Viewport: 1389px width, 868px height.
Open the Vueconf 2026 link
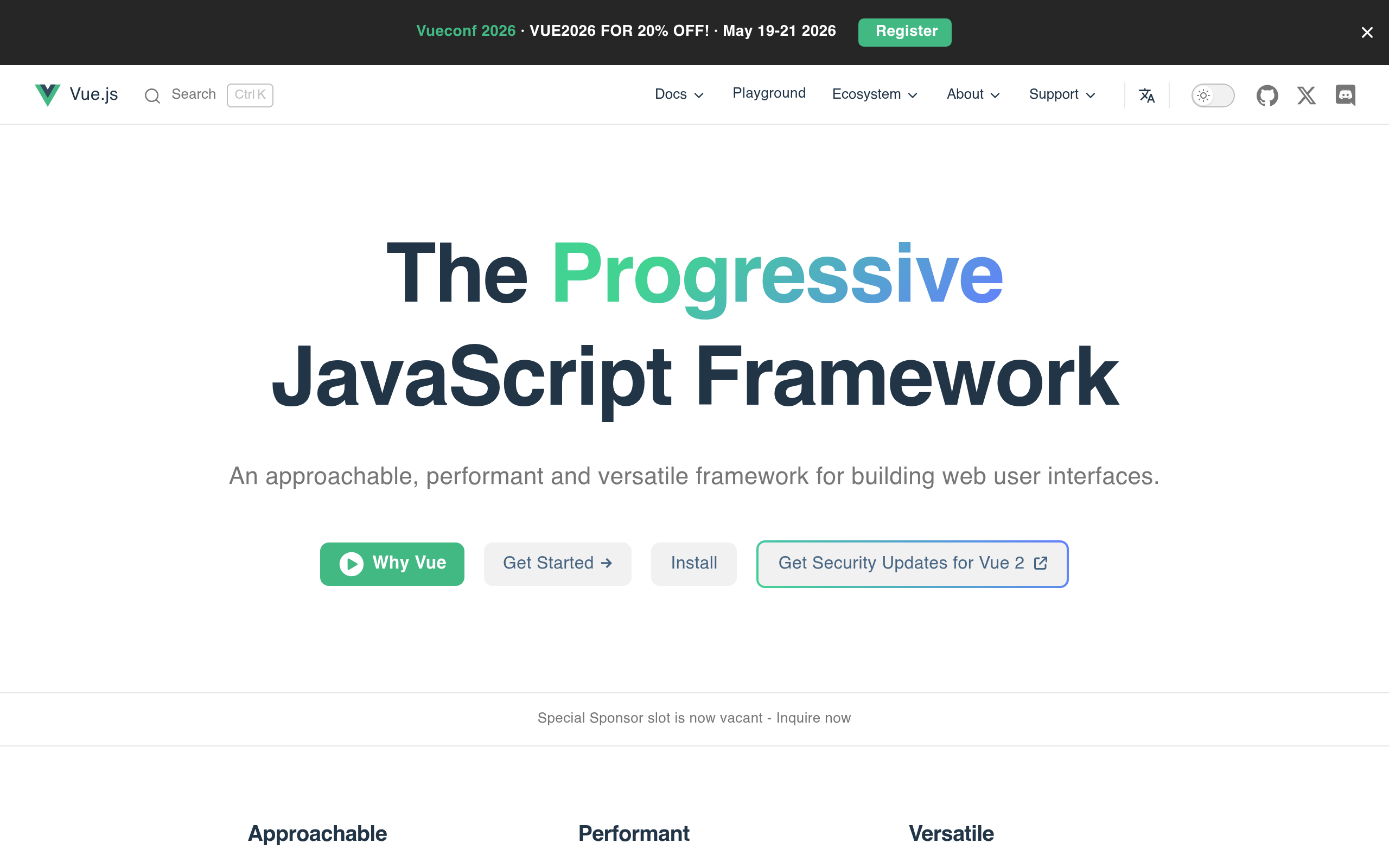pos(466,31)
